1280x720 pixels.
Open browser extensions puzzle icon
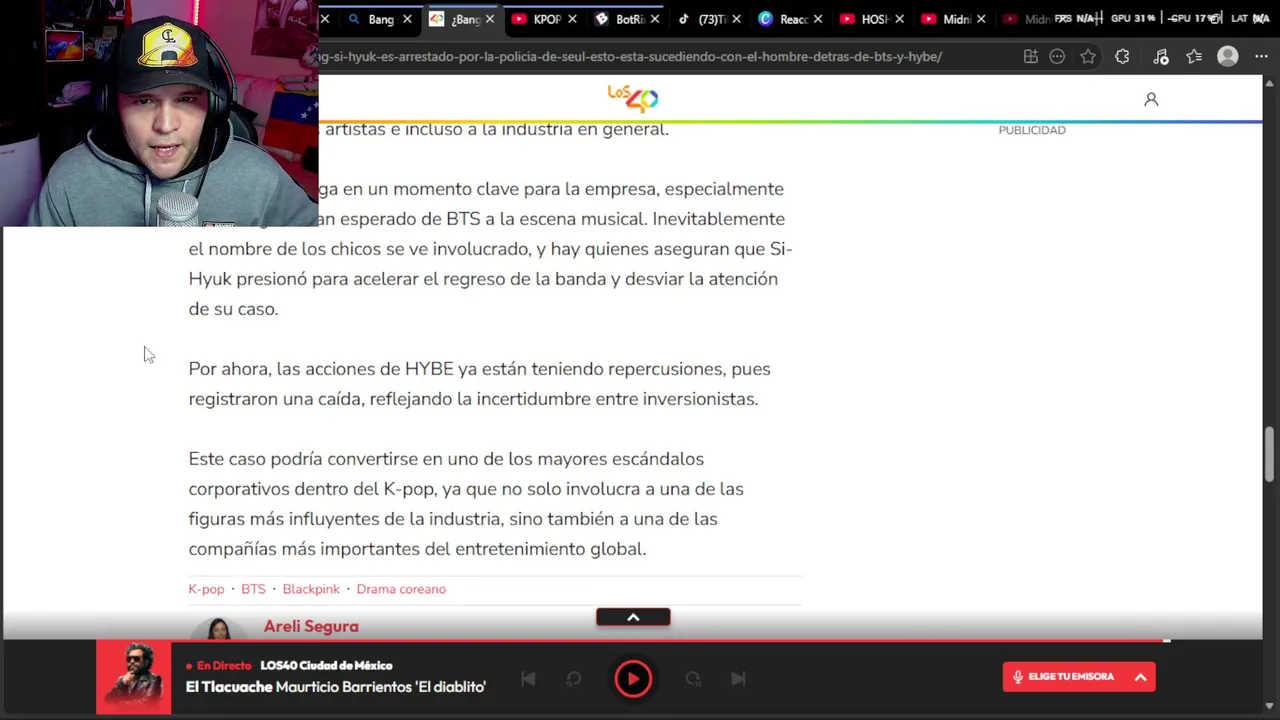tap(1122, 57)
